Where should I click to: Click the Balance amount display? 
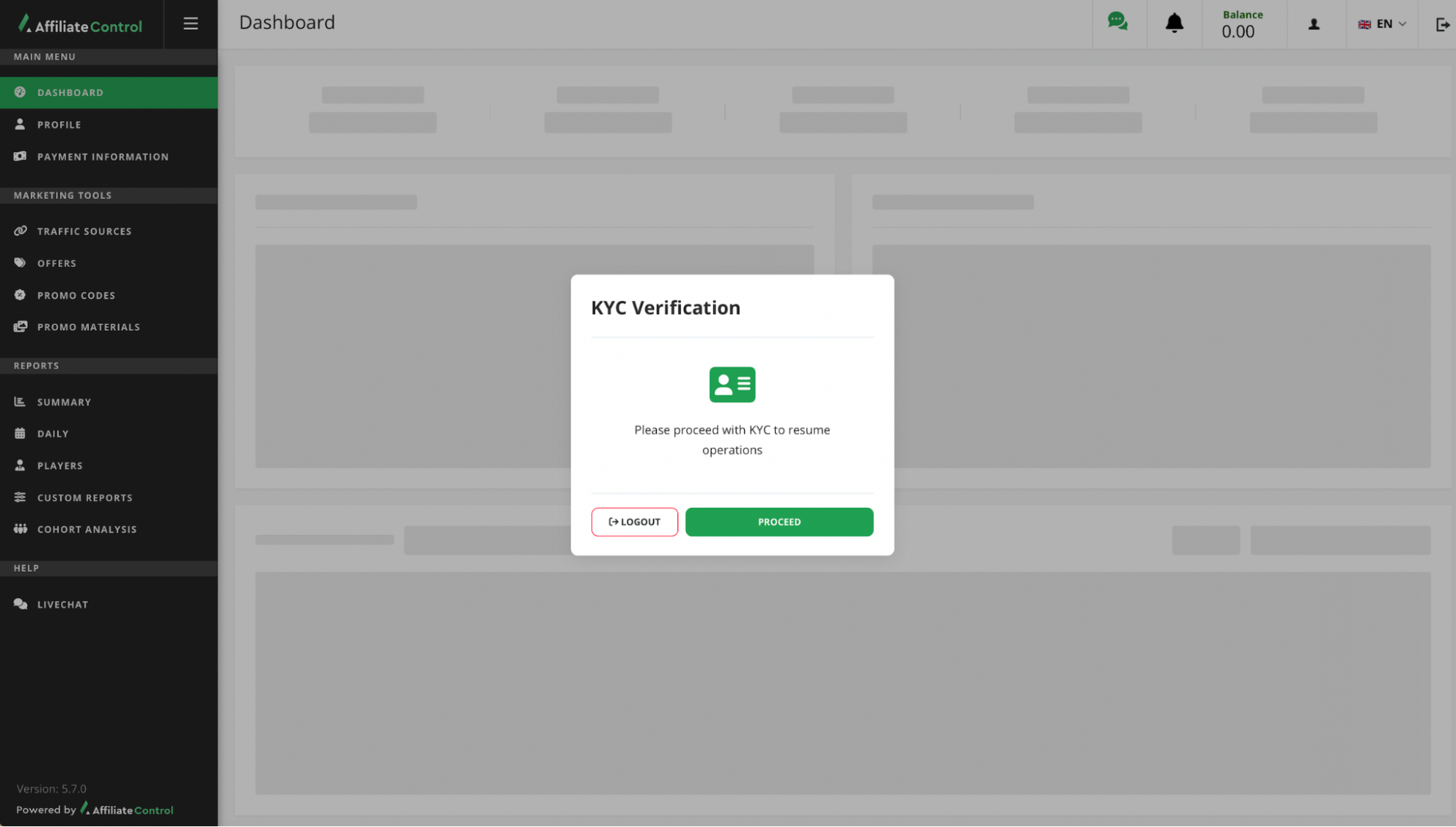(1238, 31)
